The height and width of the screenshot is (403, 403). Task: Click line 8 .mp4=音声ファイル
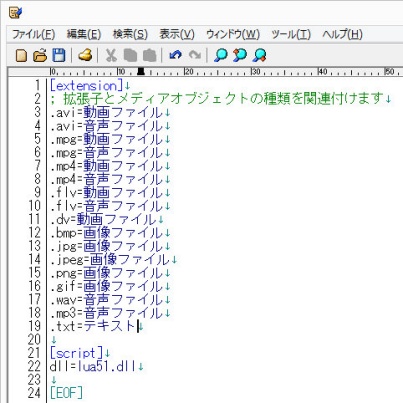106,179
